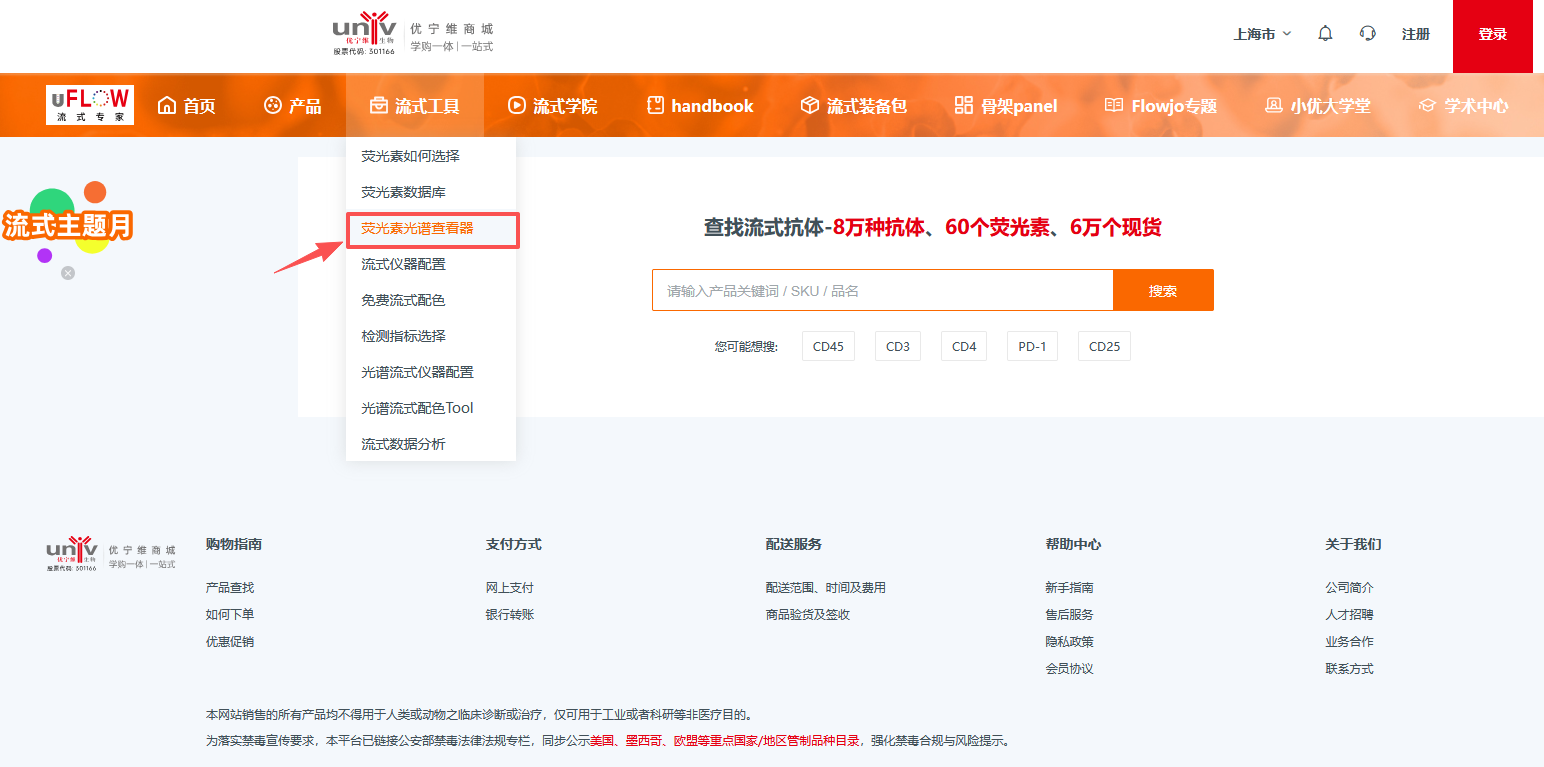Click the red 墨西哥 drug-list link
This screenshot has width=1544, height=767.
click(644, 741)
